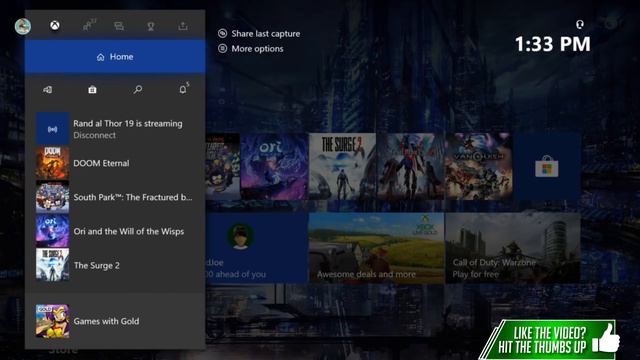
Task: Open the Store bag icon in guide
Action: coord(92,89)
